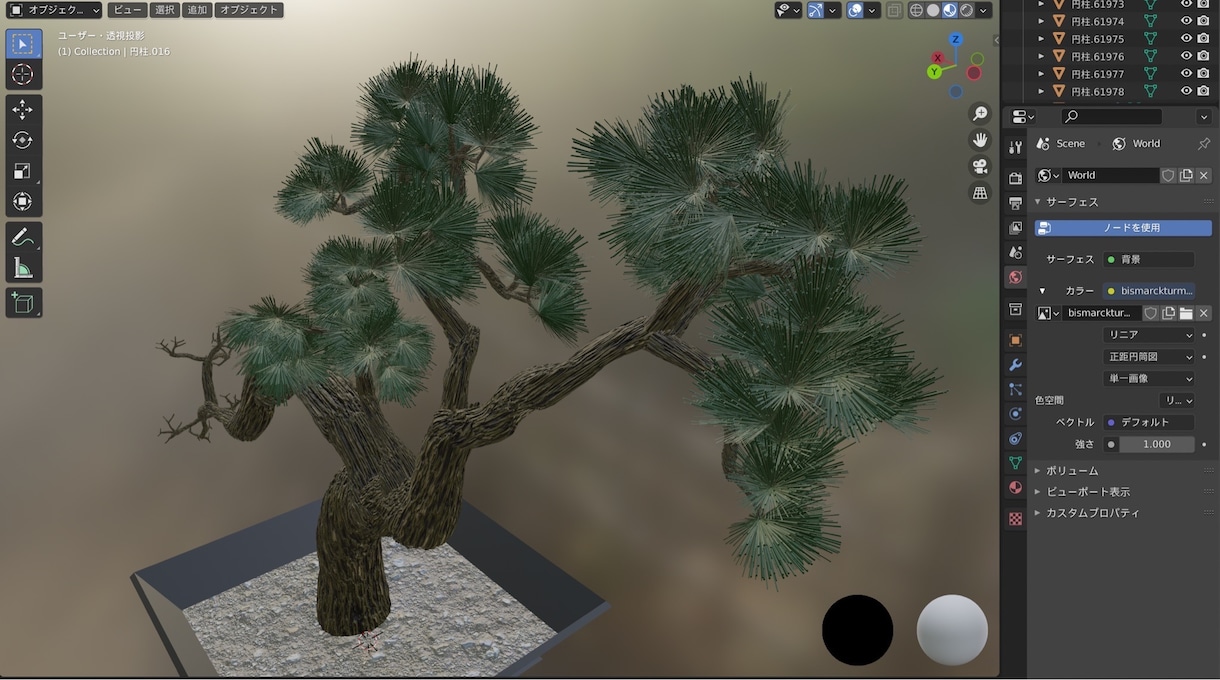
Task: Choose the Measure tool
Action: click(23, 268)
